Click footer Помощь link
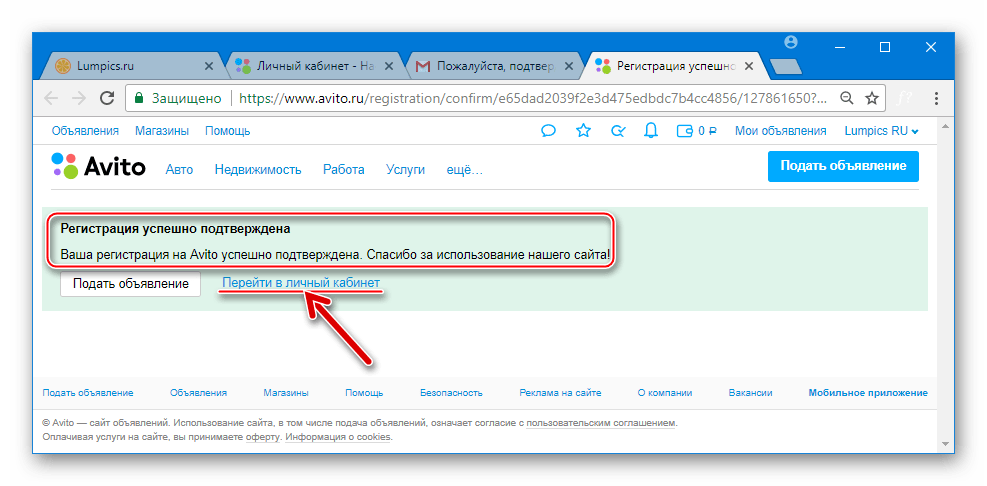987x486 pixels. point(364,393)
